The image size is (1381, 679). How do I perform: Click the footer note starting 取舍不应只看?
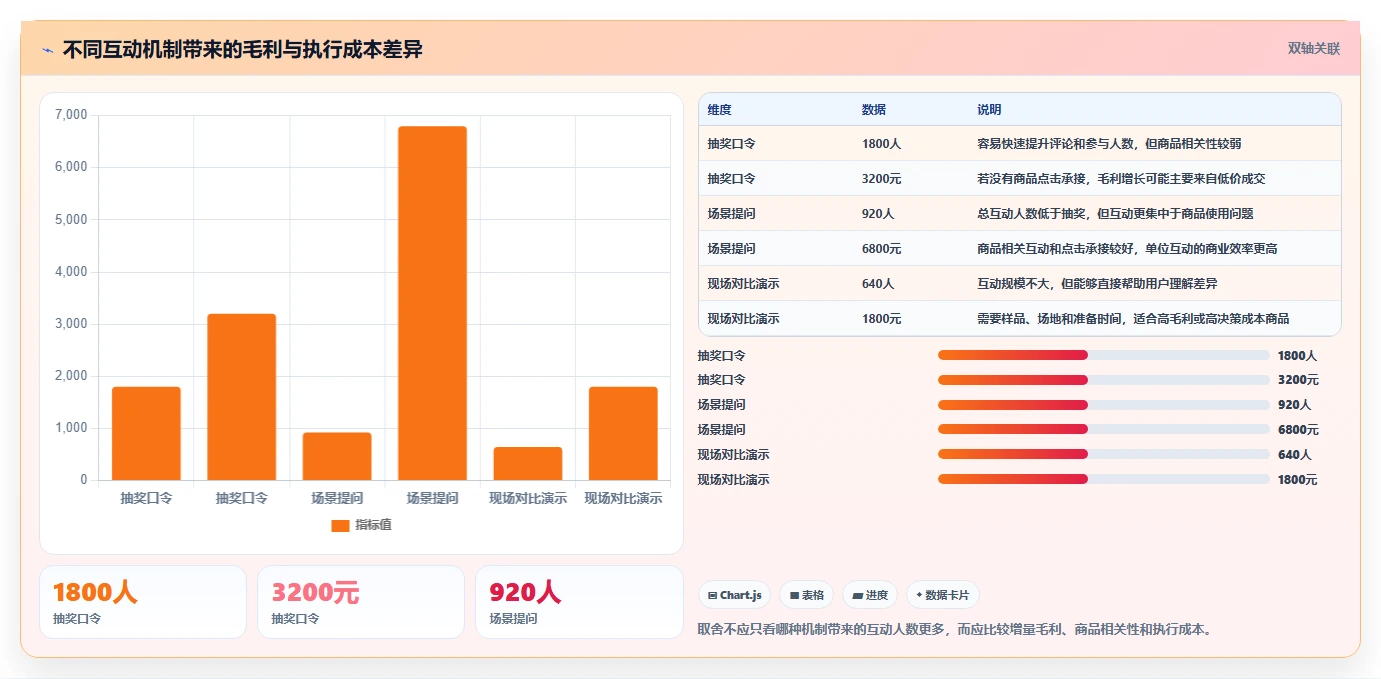[x=956, y=630]
